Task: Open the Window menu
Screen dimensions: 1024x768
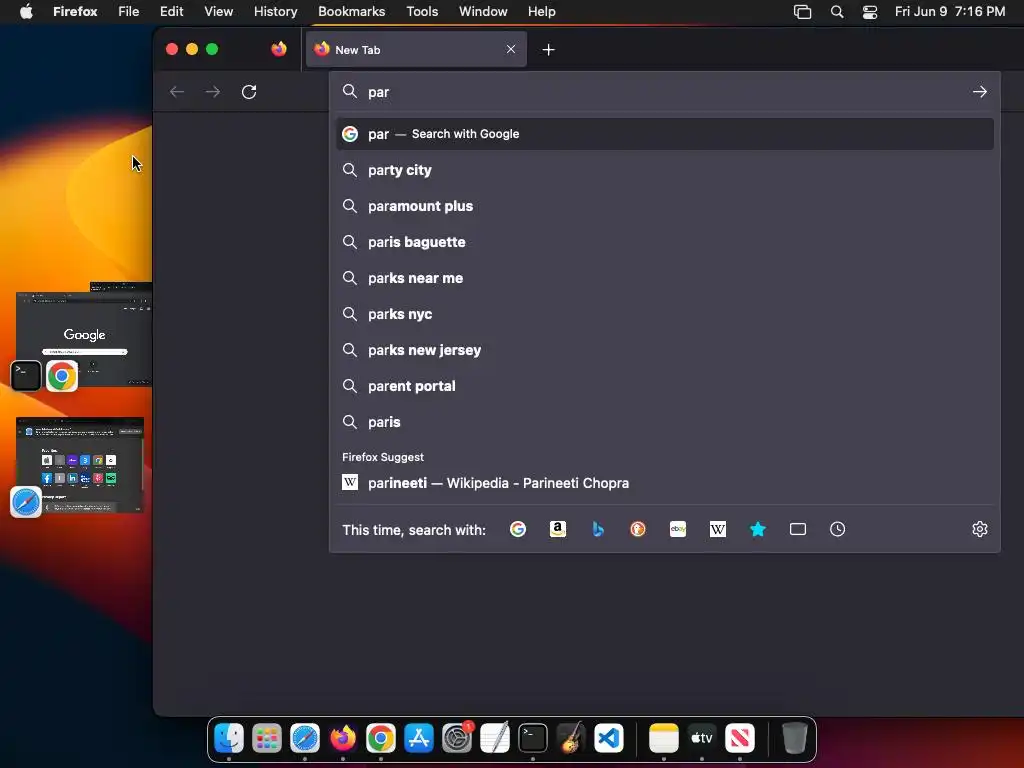Action: 483,12
